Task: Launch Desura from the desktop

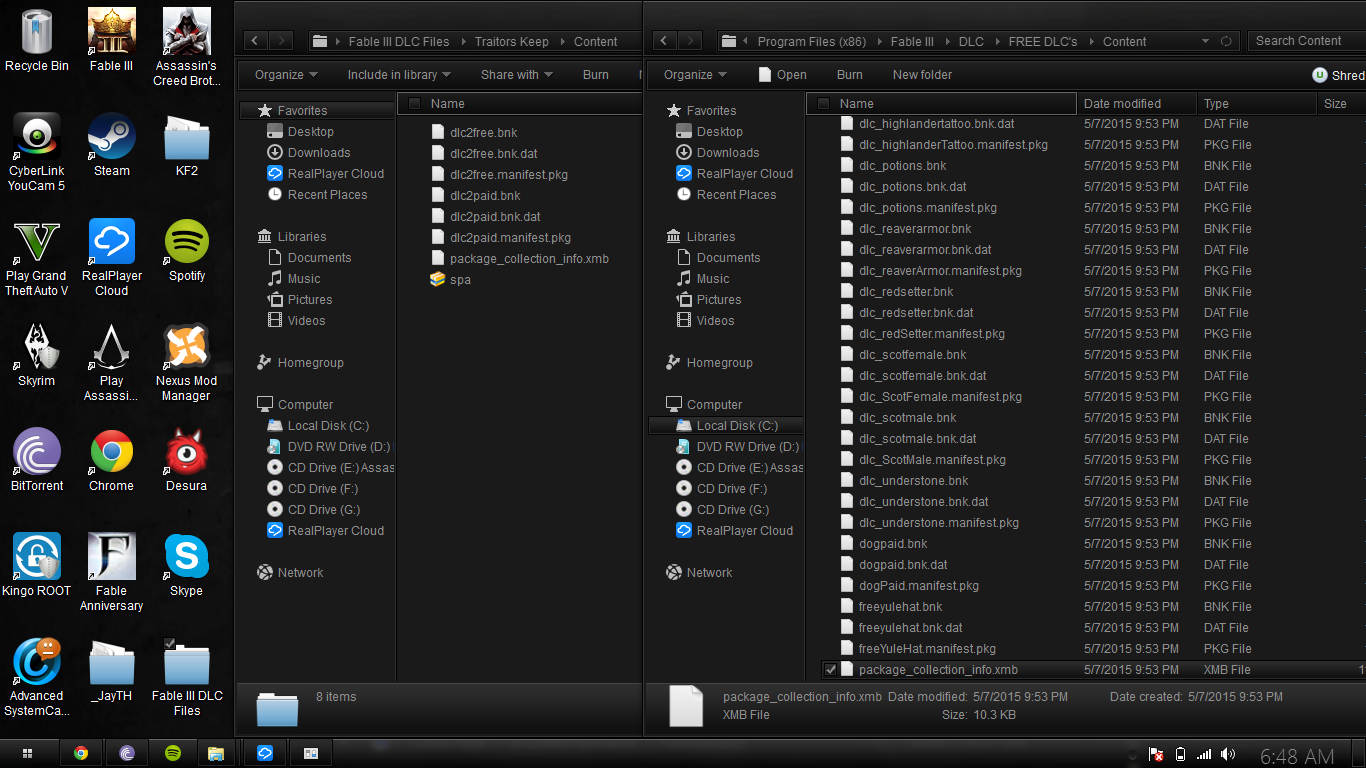Action: point(186,454)
